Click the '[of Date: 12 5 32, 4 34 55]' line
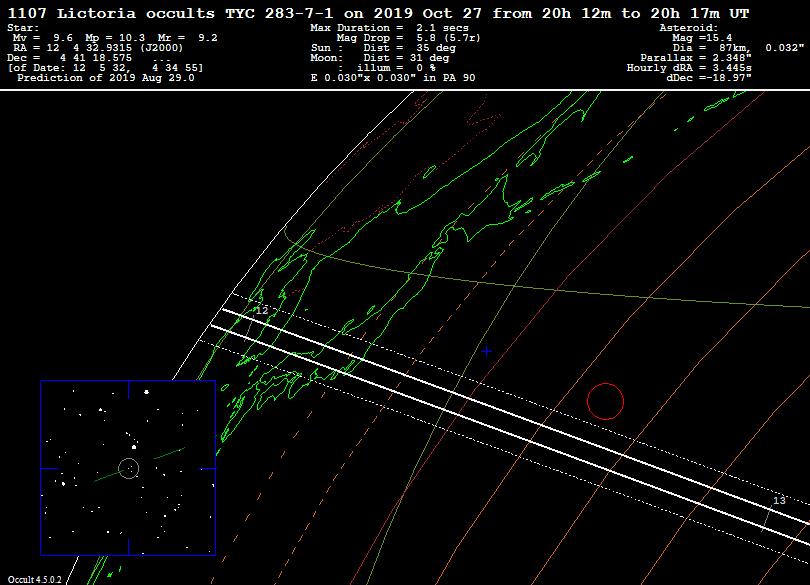 click(x=105, y=68)
